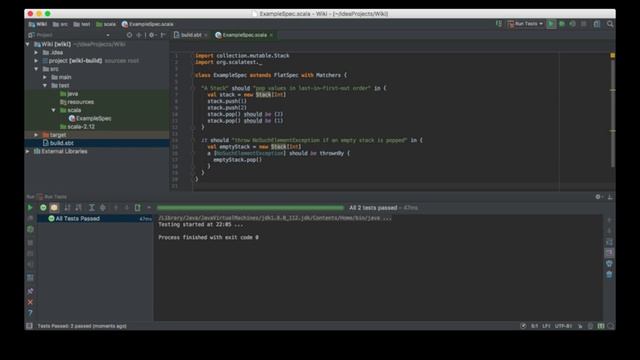The image size is (640, 360).
Task: Open Run panel settings gear icon
Action: click(x=598, y=197)
